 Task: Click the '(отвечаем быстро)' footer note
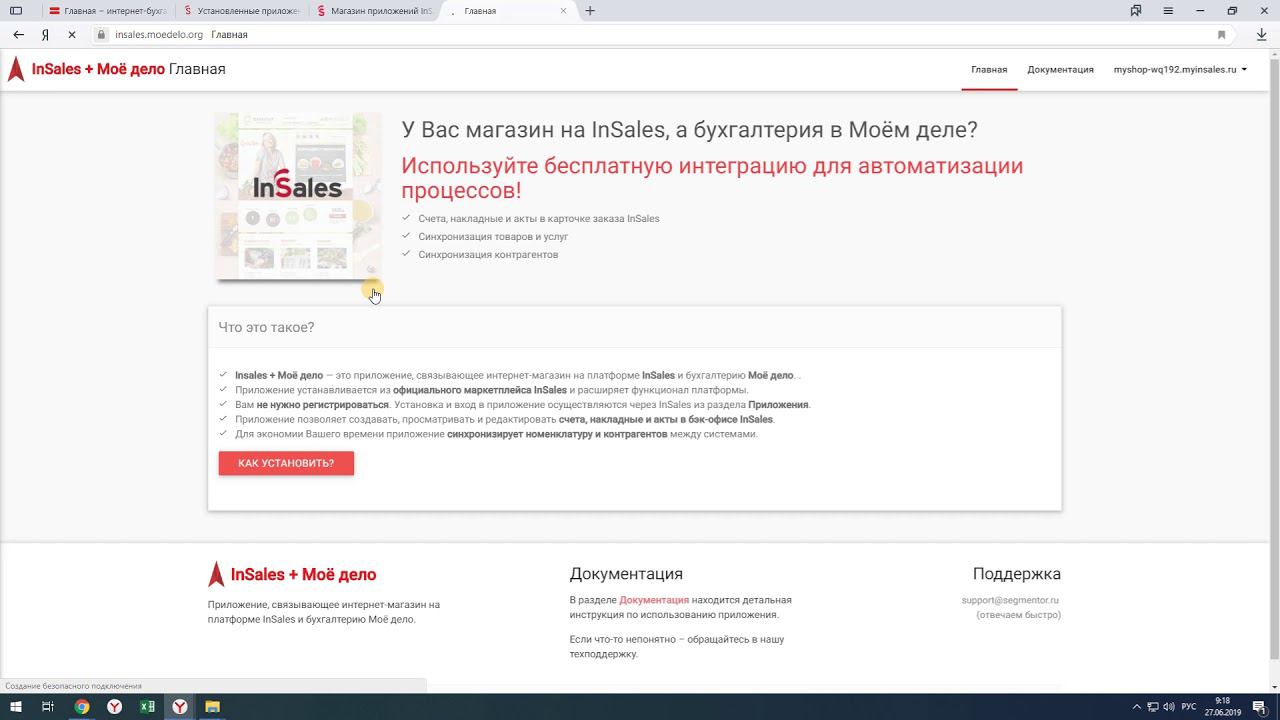coord(1018,615)
